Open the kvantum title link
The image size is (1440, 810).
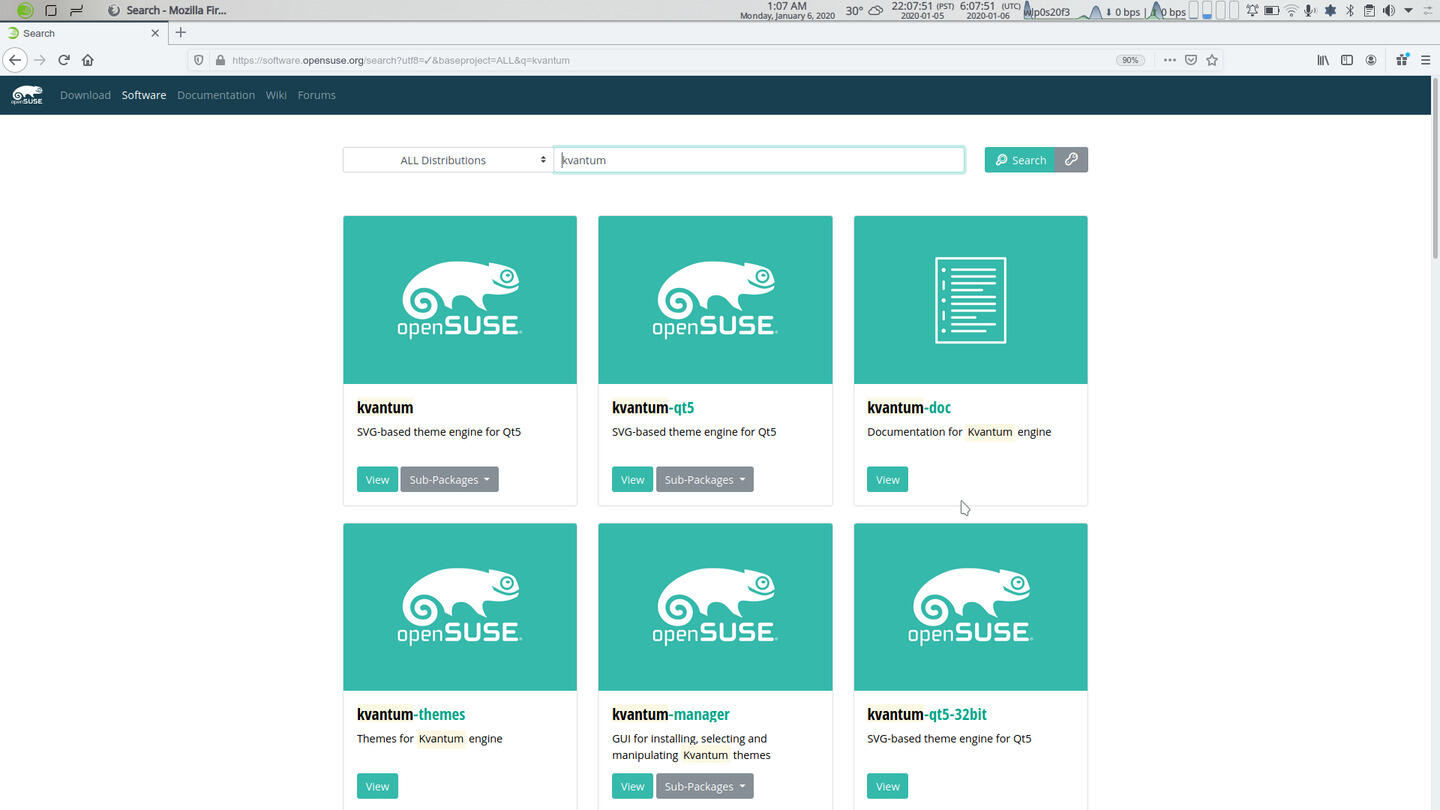click(x=385, y=408)
